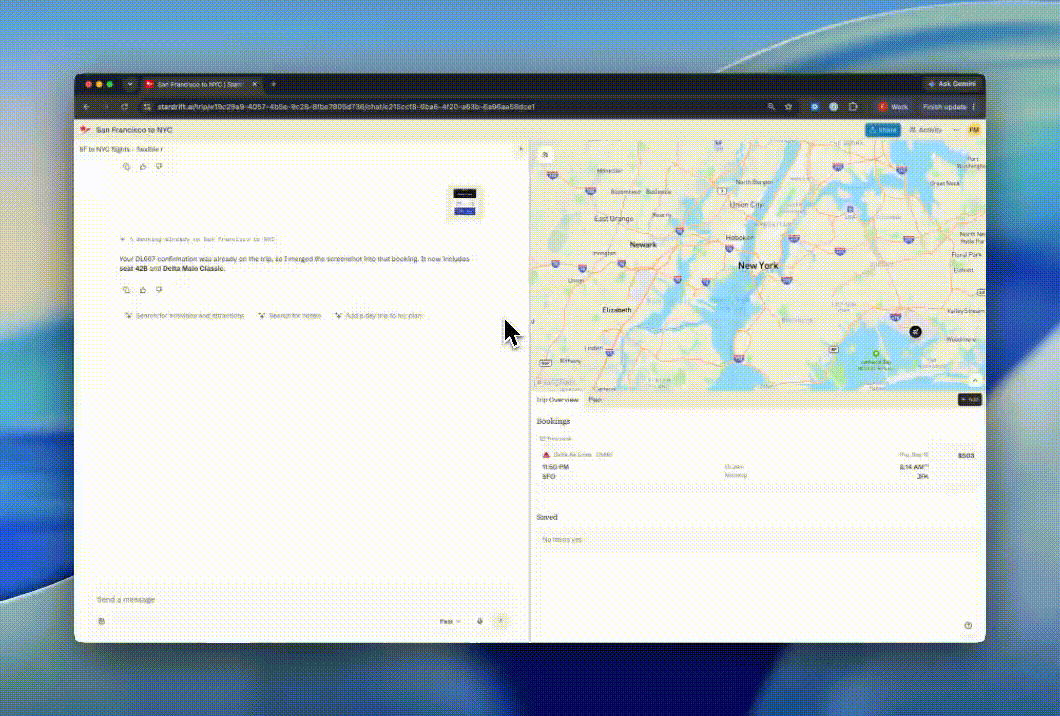The image size is (1060, 716).
Task: Click the Bookings heading
Action: pyautogui.click(x=553, y=421)
